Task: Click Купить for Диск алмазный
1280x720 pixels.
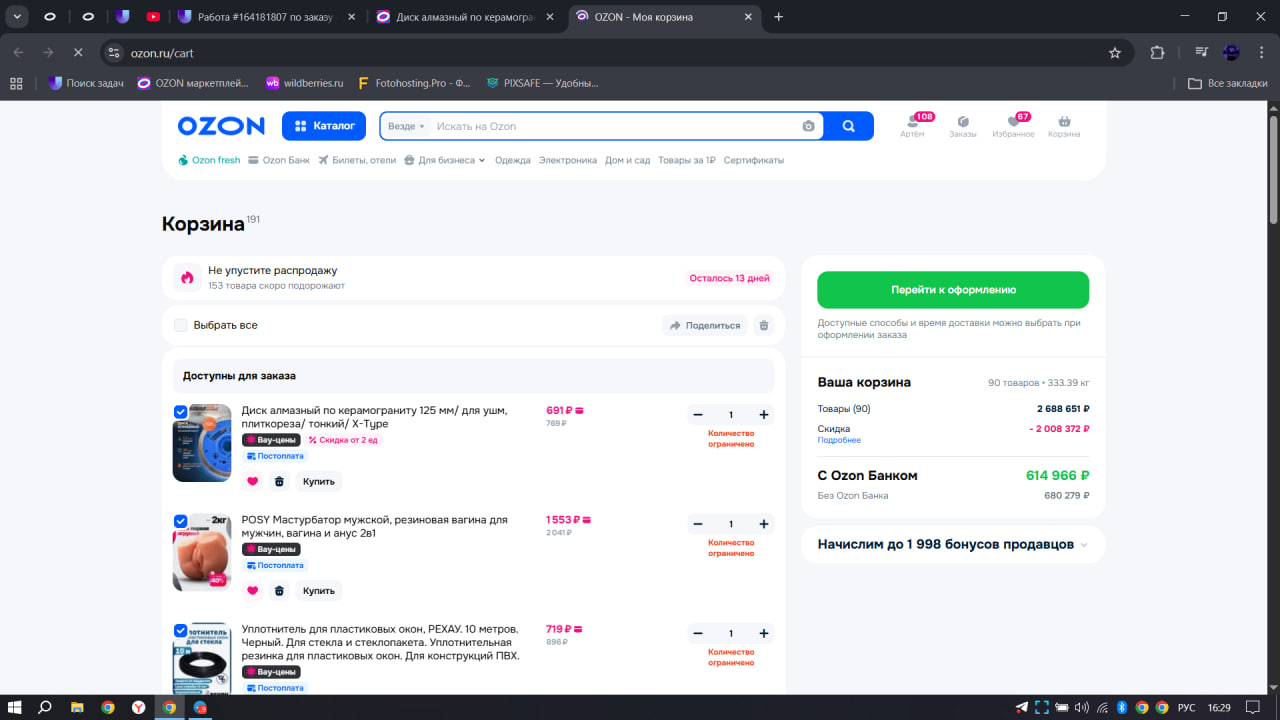Action: (x=319, y=481)
